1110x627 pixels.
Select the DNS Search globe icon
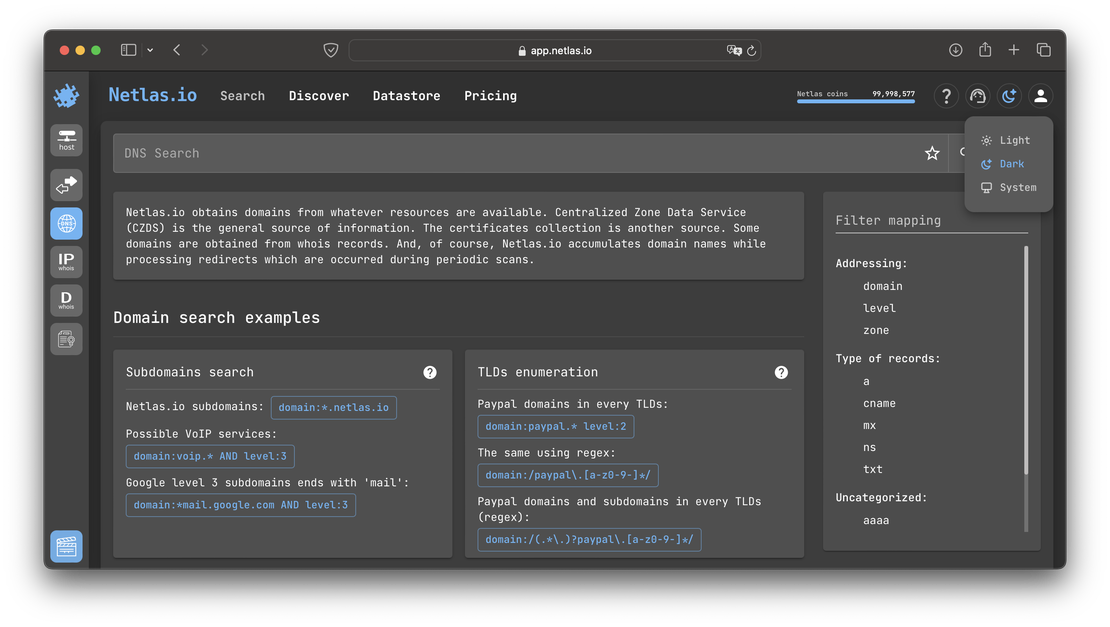66,222
